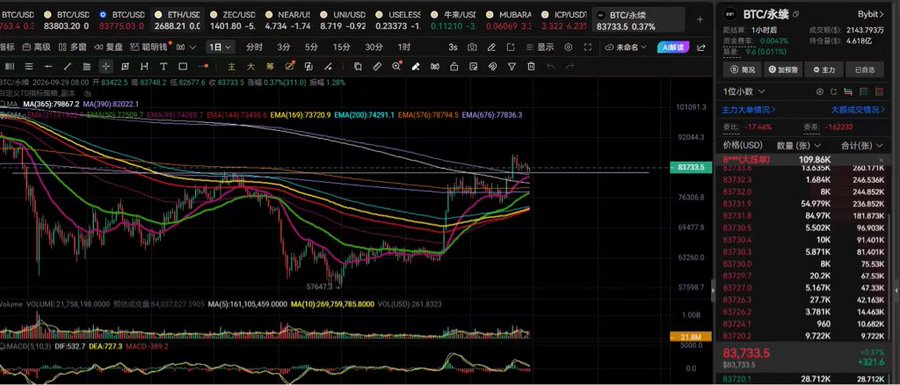Click the 多窗 multi-window button
The image size is (900, 385).
[73, 47]
